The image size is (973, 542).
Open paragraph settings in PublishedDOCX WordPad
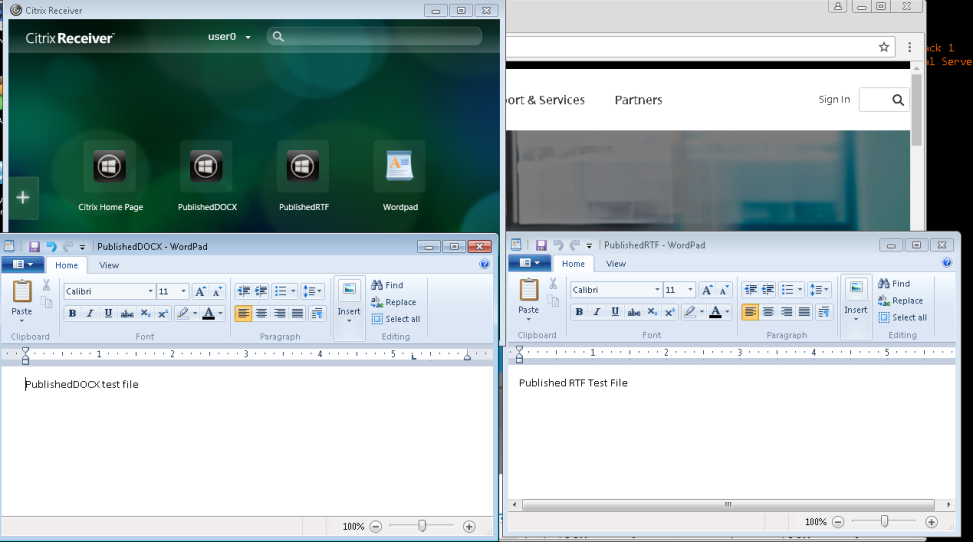point(317,314)
